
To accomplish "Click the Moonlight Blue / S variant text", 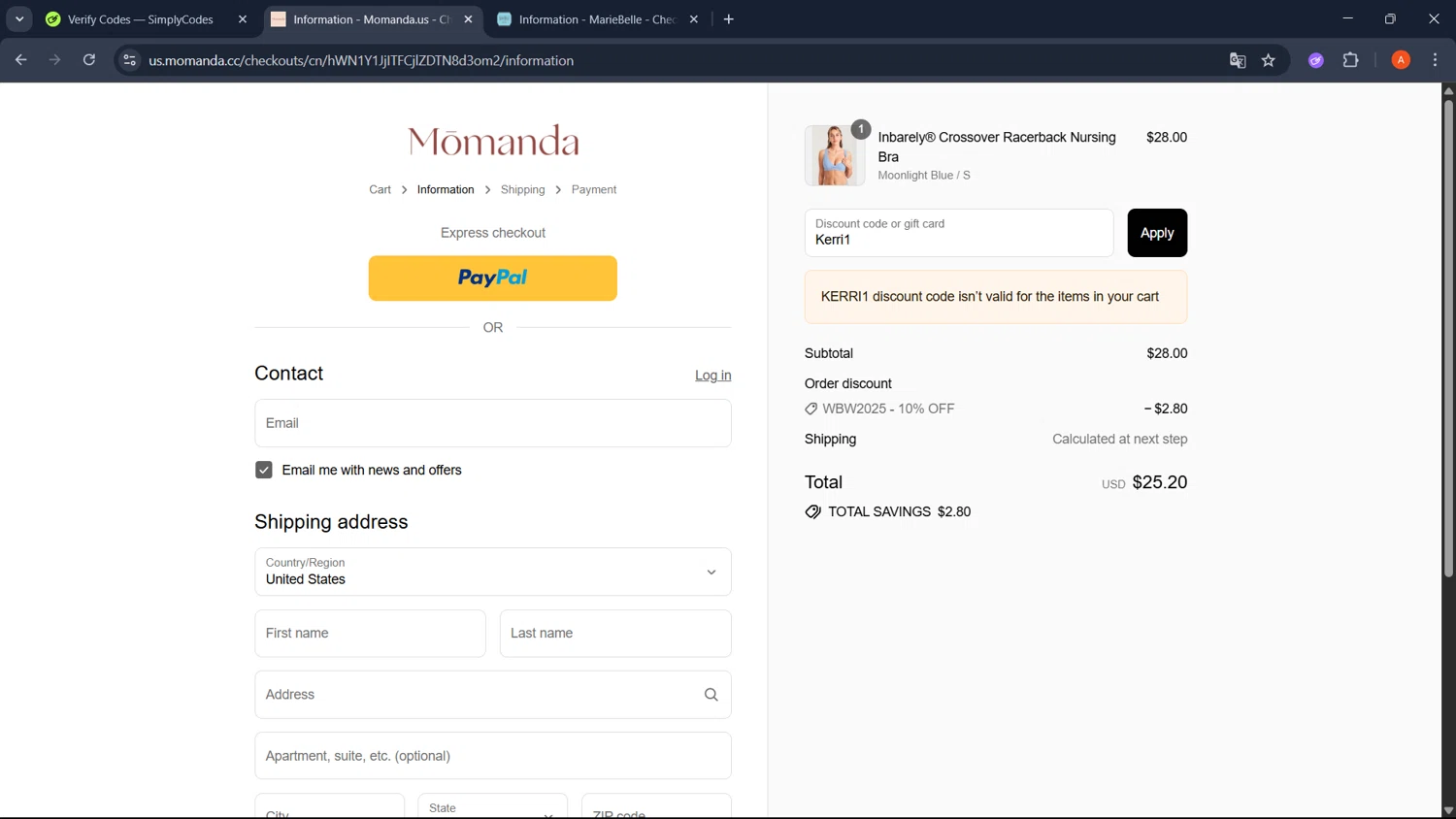I will tap(924, 176).
